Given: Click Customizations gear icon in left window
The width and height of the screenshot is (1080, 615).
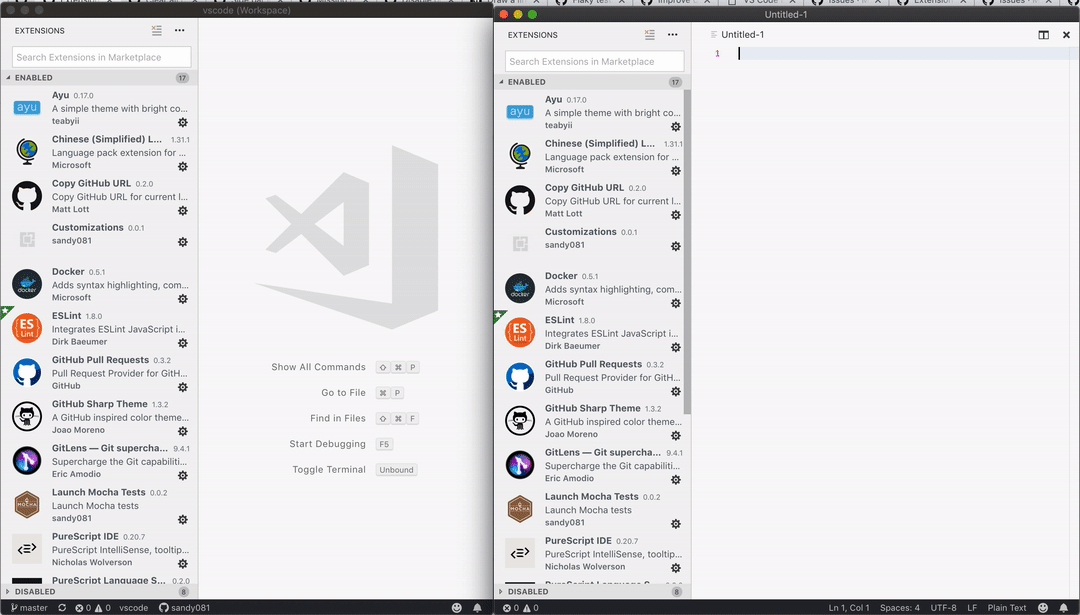Looking at the screenshot, I should 183,242.
